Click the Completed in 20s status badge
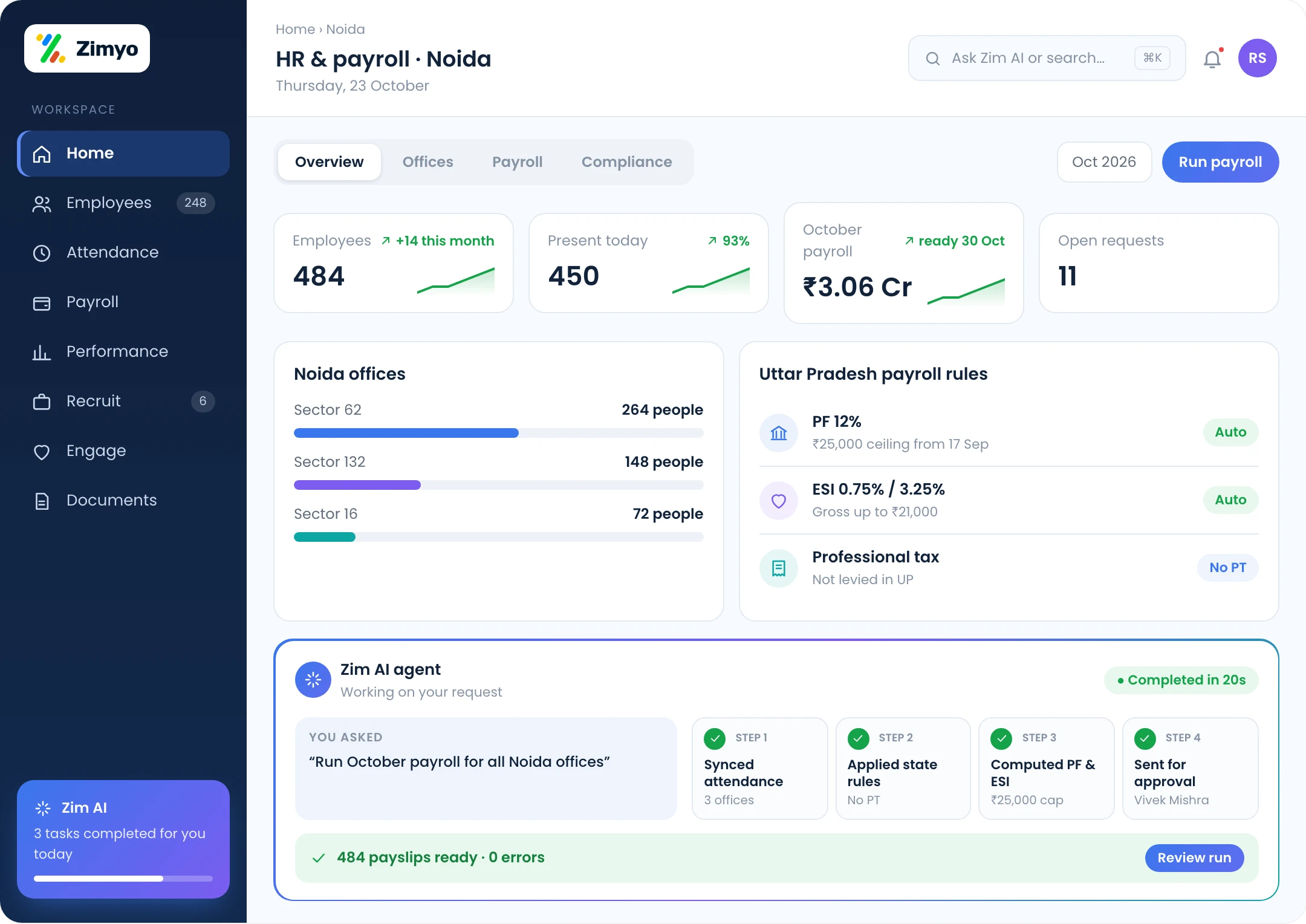Image resolution: width=1306 pixels, height=924 pixels. click(1181, 680)
